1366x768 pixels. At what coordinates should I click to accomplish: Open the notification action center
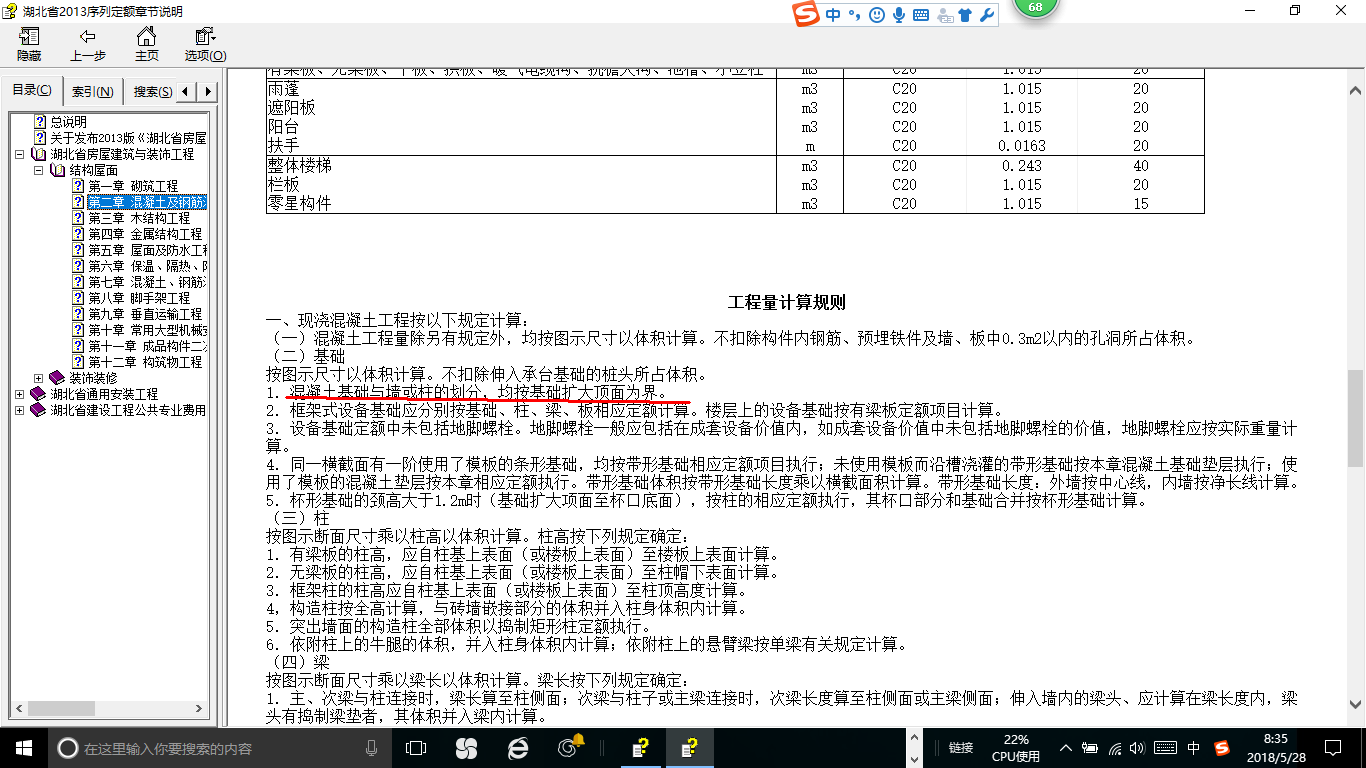coord(1332,747)
